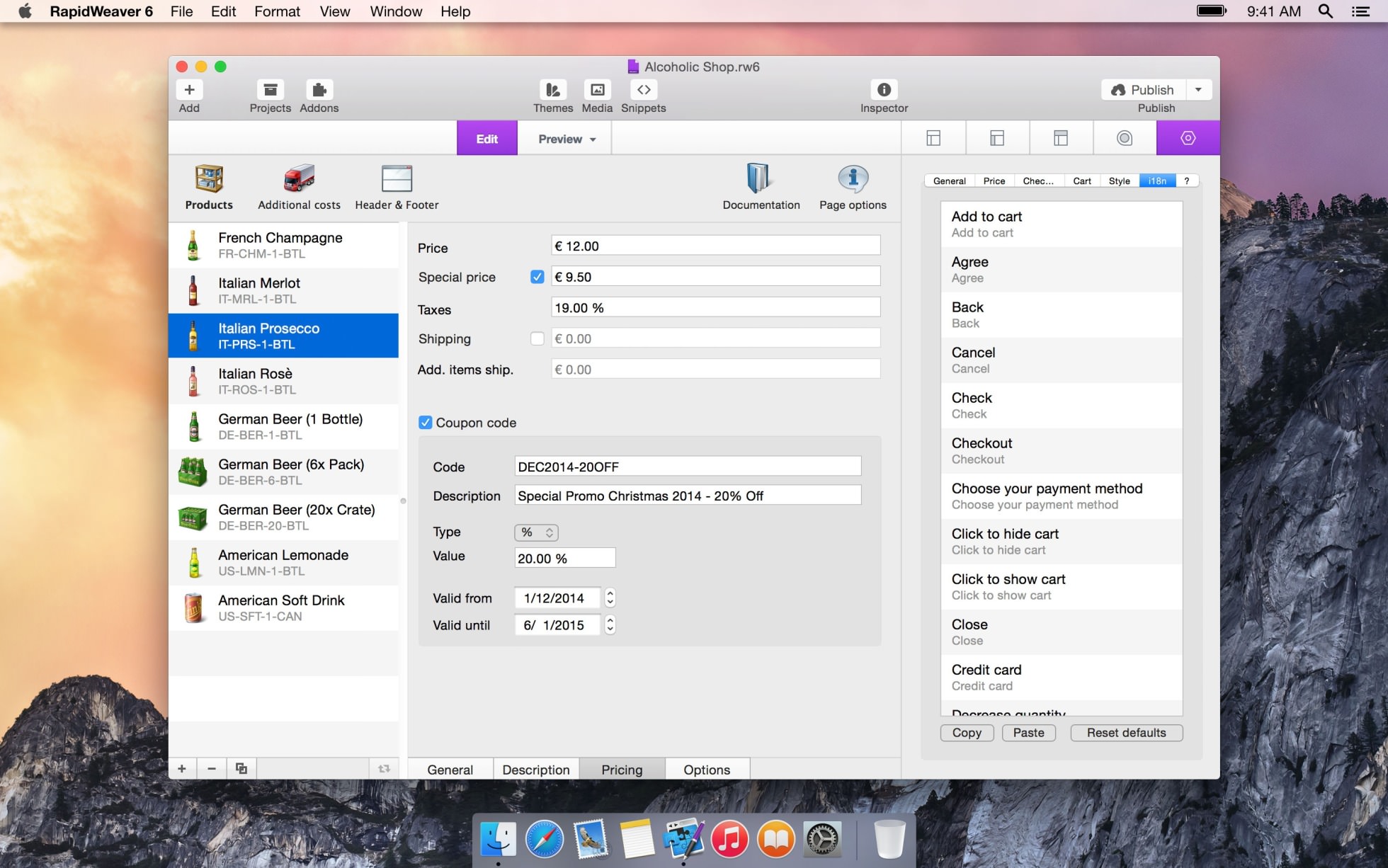Open the Snippets icon

point(644,90)
